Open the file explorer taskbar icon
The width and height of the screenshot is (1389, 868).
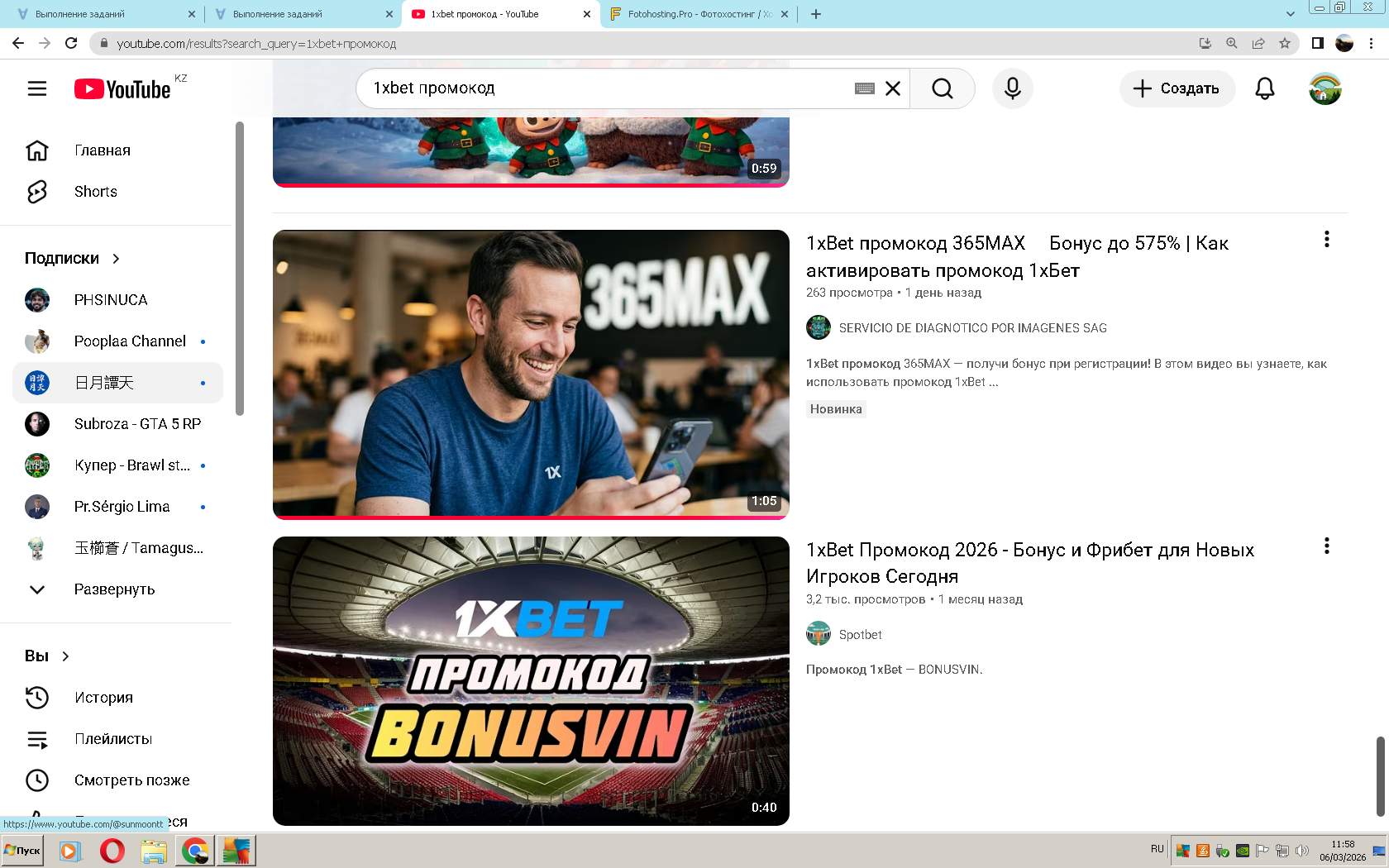(154, 851)
